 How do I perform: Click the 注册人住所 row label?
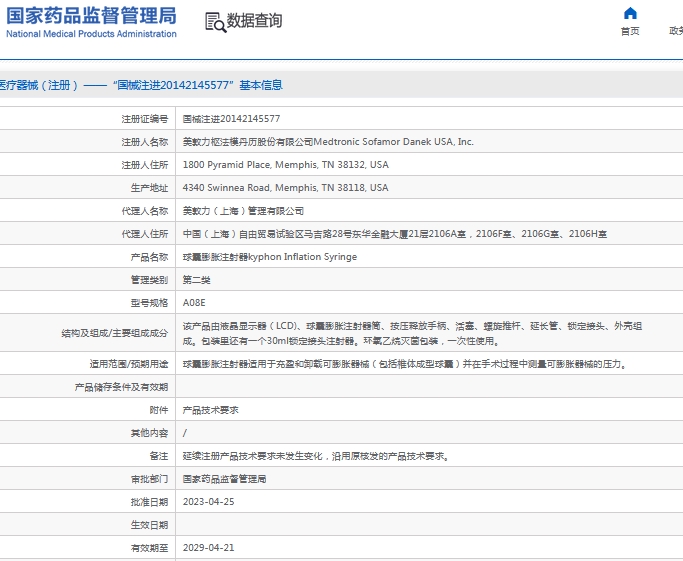pyautogui.click(x=145, y=165)
